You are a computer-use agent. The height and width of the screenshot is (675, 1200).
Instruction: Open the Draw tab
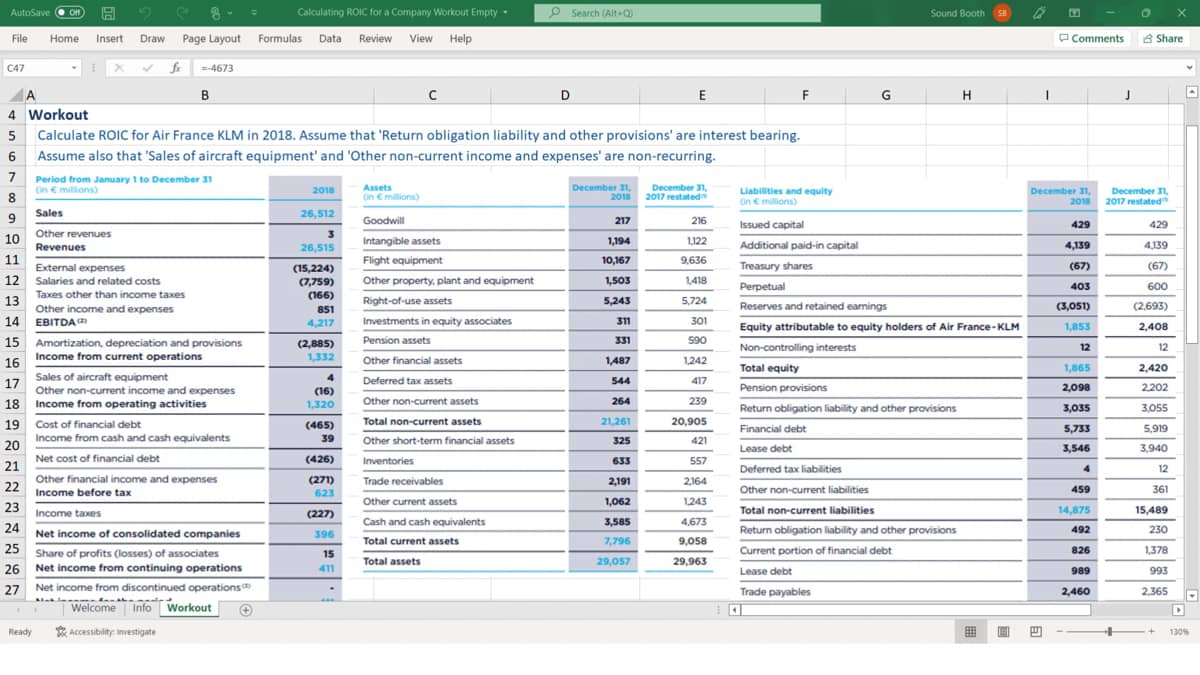click(x=152, y=38)
